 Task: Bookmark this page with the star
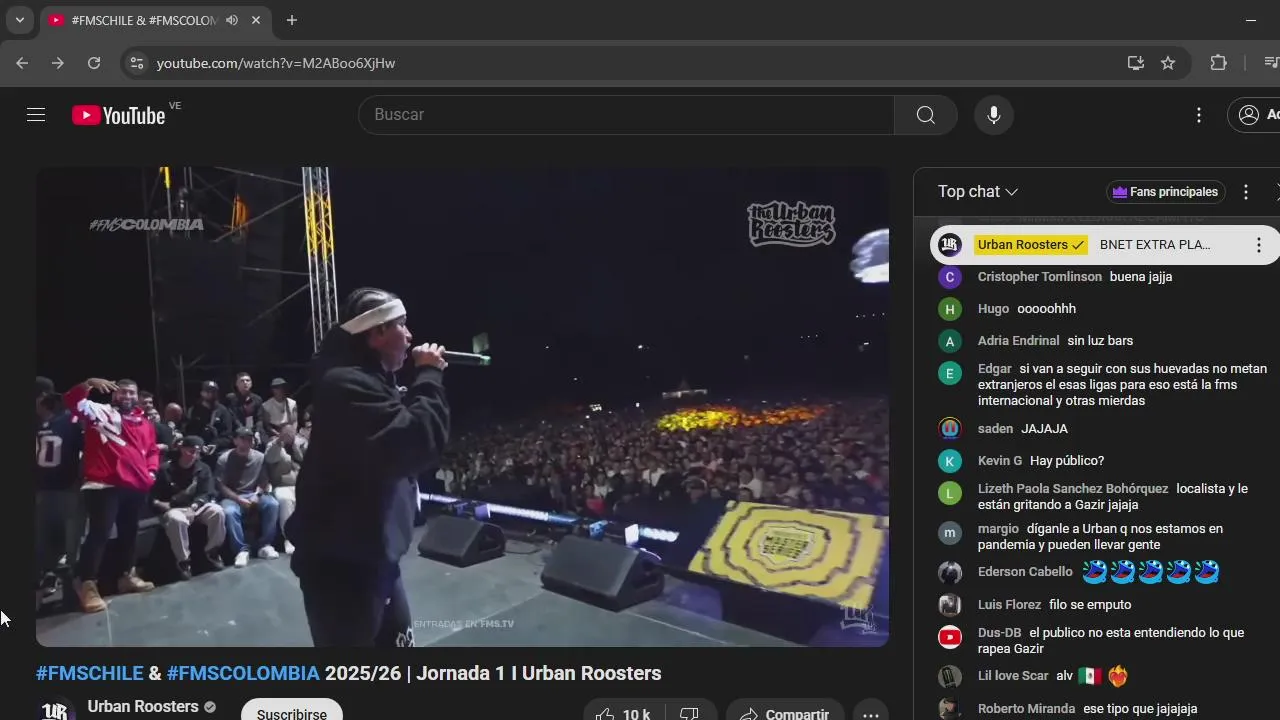[1168, 63]
